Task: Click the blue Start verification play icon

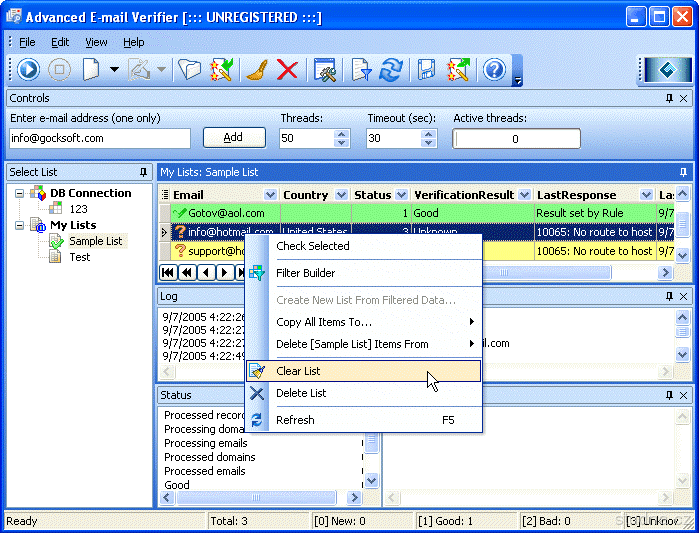Action: coord(28,69)
